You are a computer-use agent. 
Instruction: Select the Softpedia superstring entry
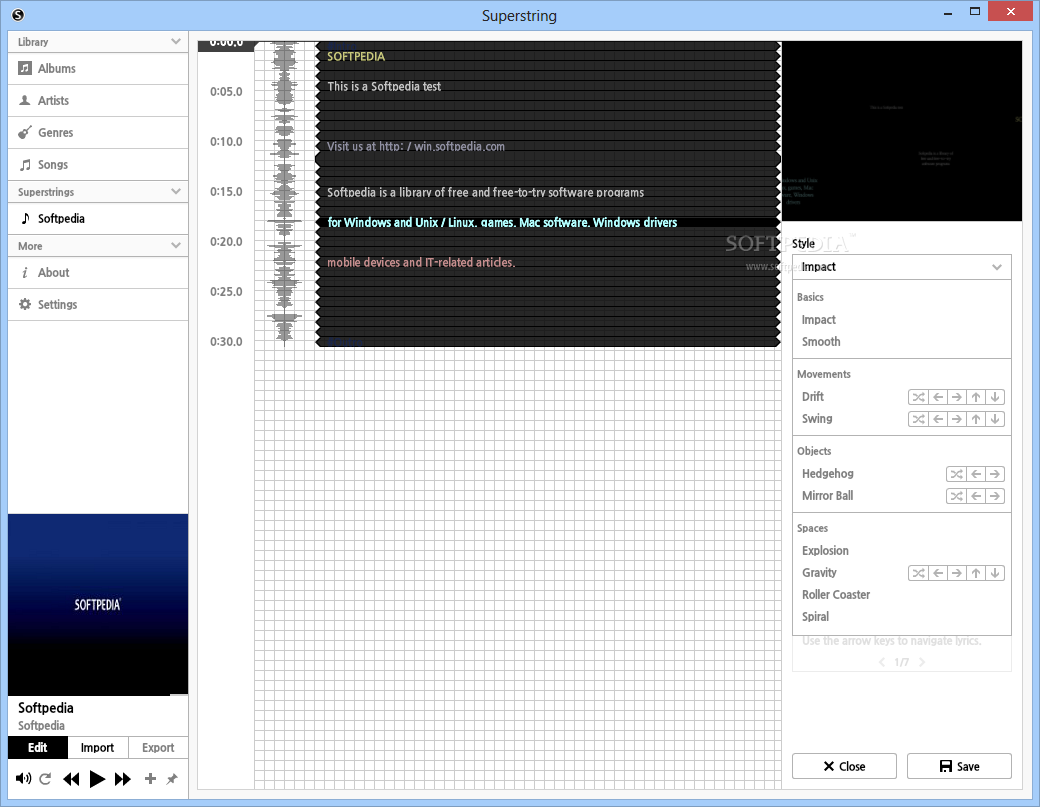(x=98, y=218)
